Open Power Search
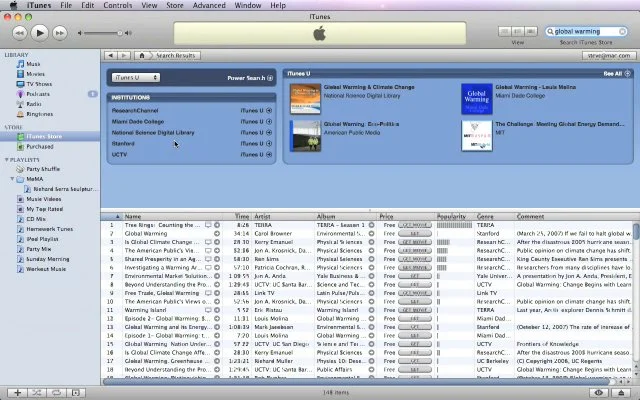This screenshot has width=640, height=400. 250,78
